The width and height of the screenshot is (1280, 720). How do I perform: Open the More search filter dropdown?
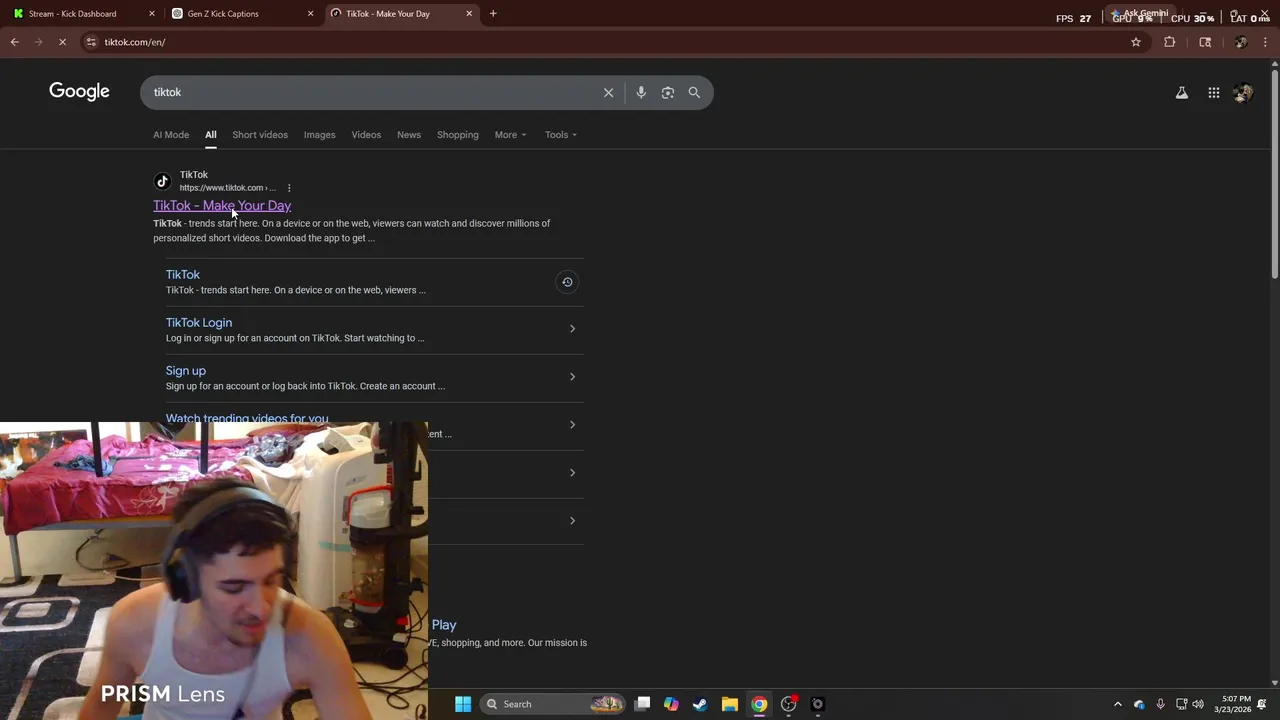coord(510,135)
